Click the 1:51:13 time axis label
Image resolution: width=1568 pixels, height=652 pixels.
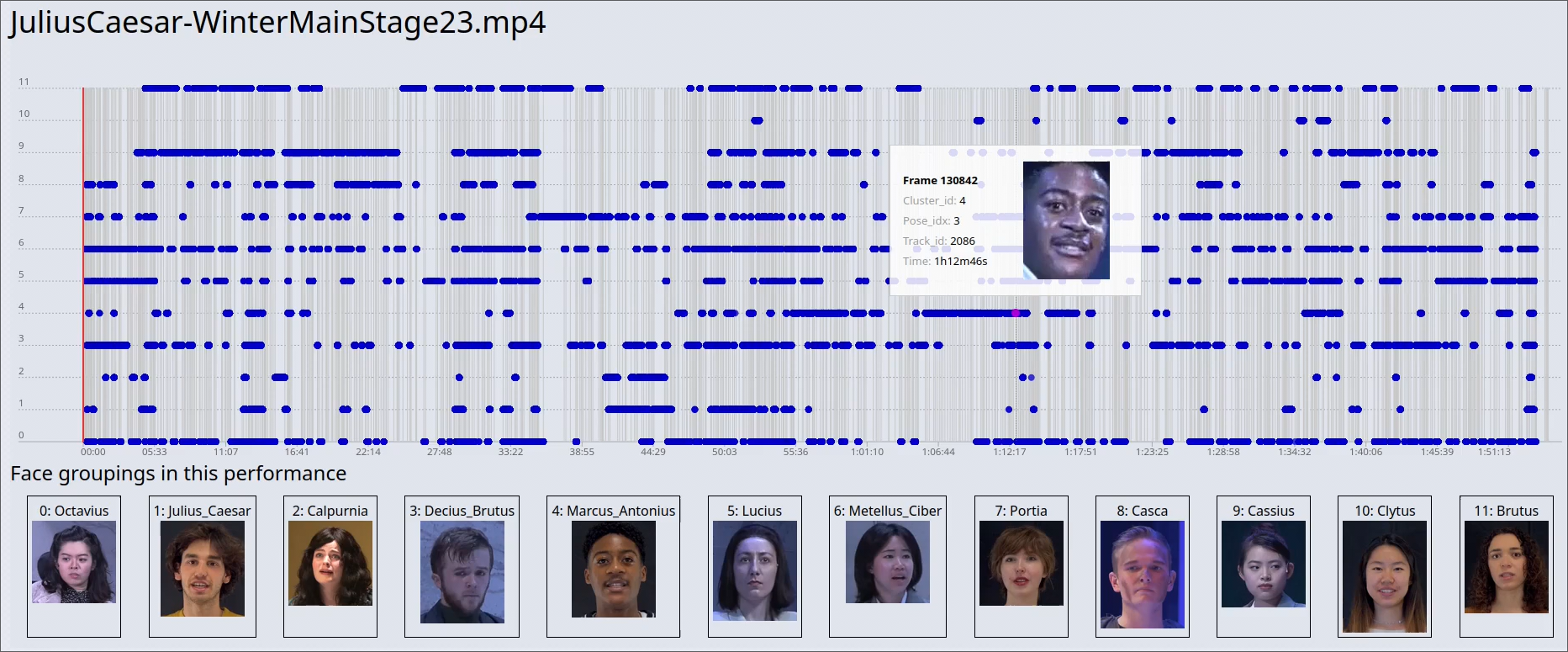coord(1494,452)
